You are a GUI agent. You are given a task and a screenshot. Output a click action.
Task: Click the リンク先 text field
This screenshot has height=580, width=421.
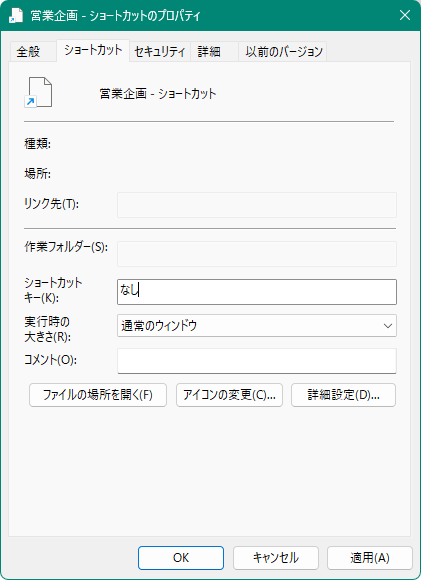tap(257, 205)
